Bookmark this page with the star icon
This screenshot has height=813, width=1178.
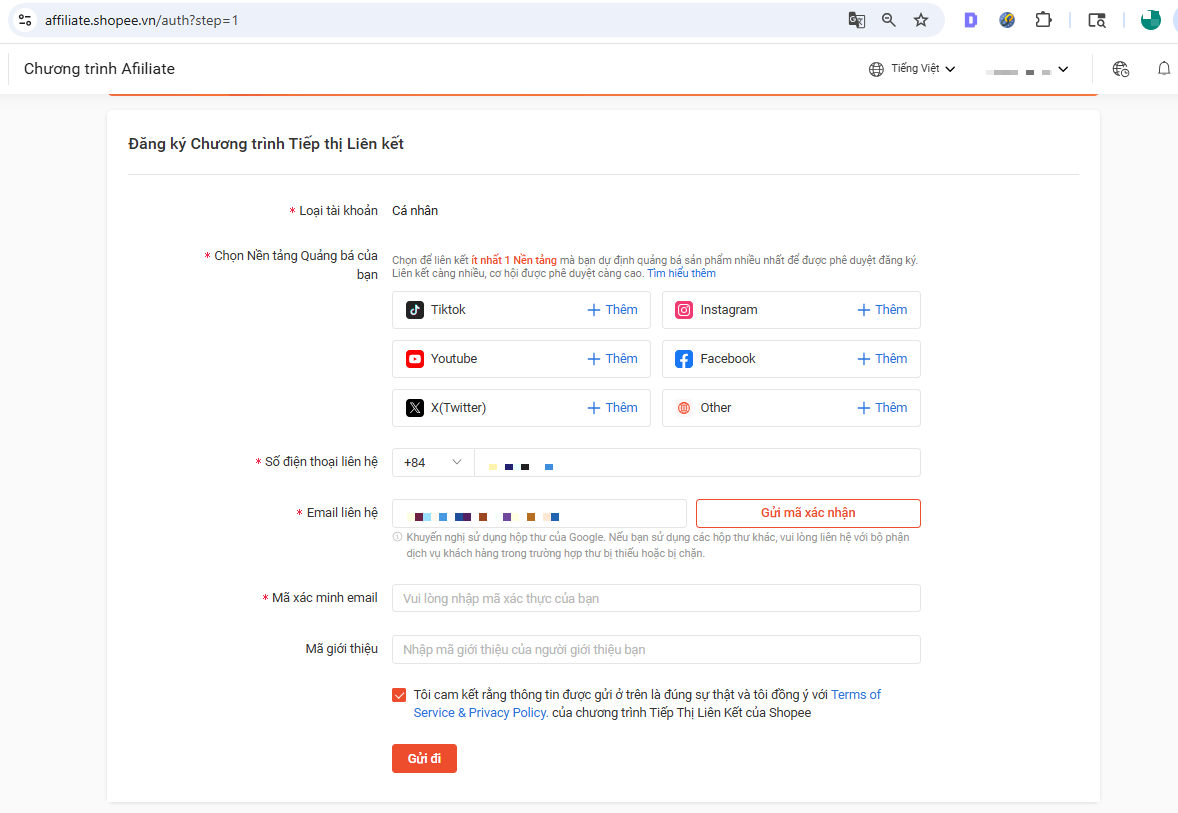coord(921,20)
